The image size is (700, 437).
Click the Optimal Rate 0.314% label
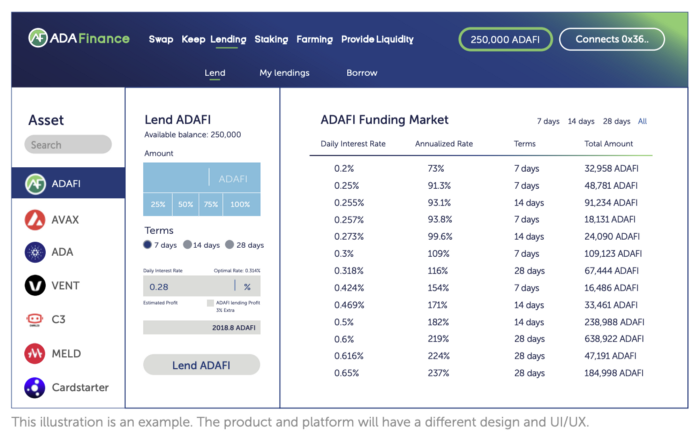[x=237, y=271]
